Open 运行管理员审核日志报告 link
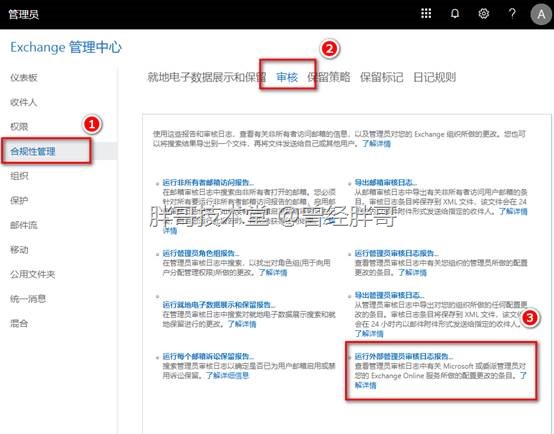This screenshot has width=554, height=434. tap(397, 253)
